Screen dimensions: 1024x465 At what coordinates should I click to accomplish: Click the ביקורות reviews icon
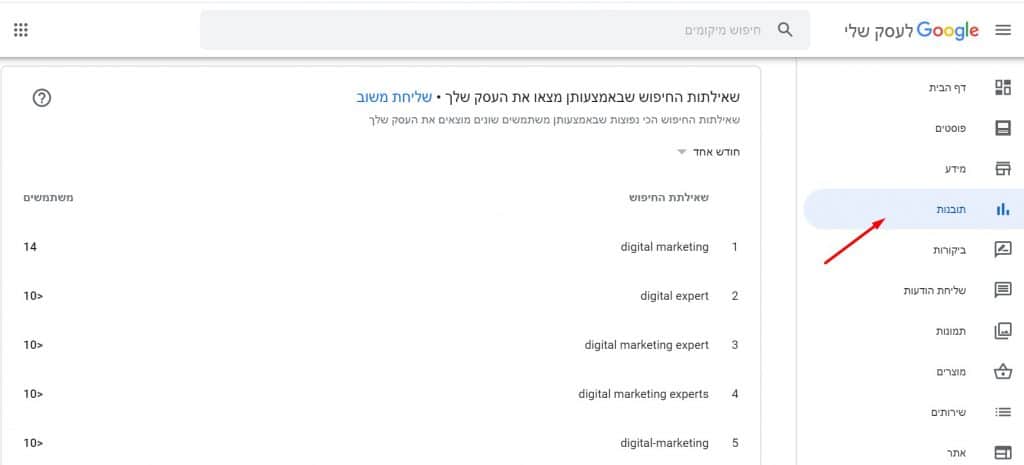(x=1002, y=249)
